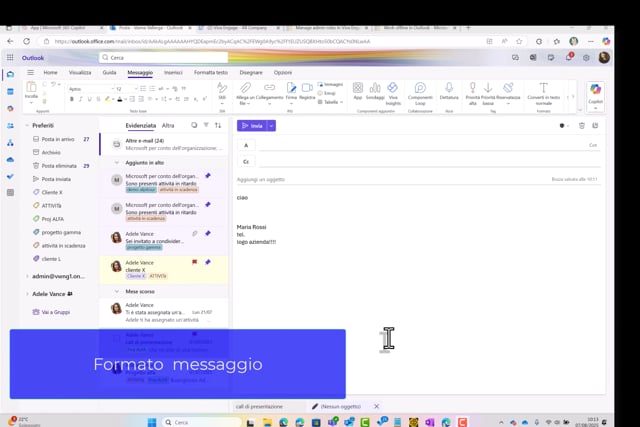
Task: Open the Inserisci ribbon tab
Action: click(x=173, y=72)
